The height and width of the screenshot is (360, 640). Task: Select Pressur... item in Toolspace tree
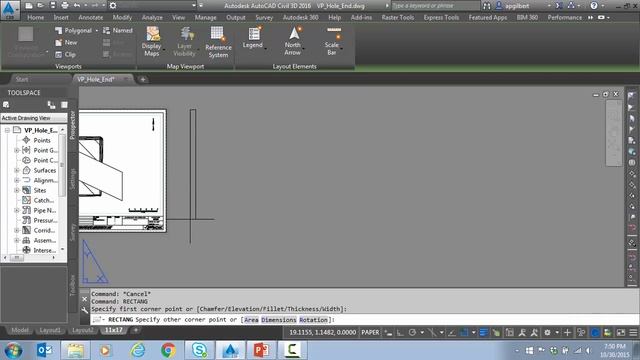(45, 220)
